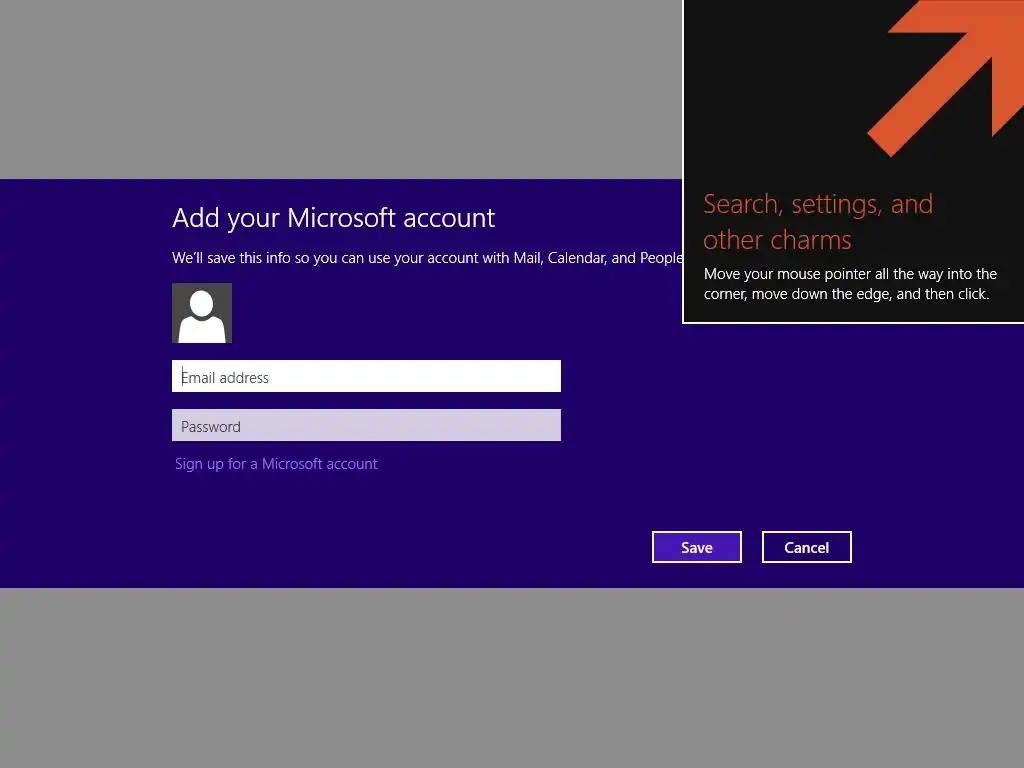The height and width of the screenshot is (768, 1024).
Task: Focus the Password field
Action: (366, 425)
